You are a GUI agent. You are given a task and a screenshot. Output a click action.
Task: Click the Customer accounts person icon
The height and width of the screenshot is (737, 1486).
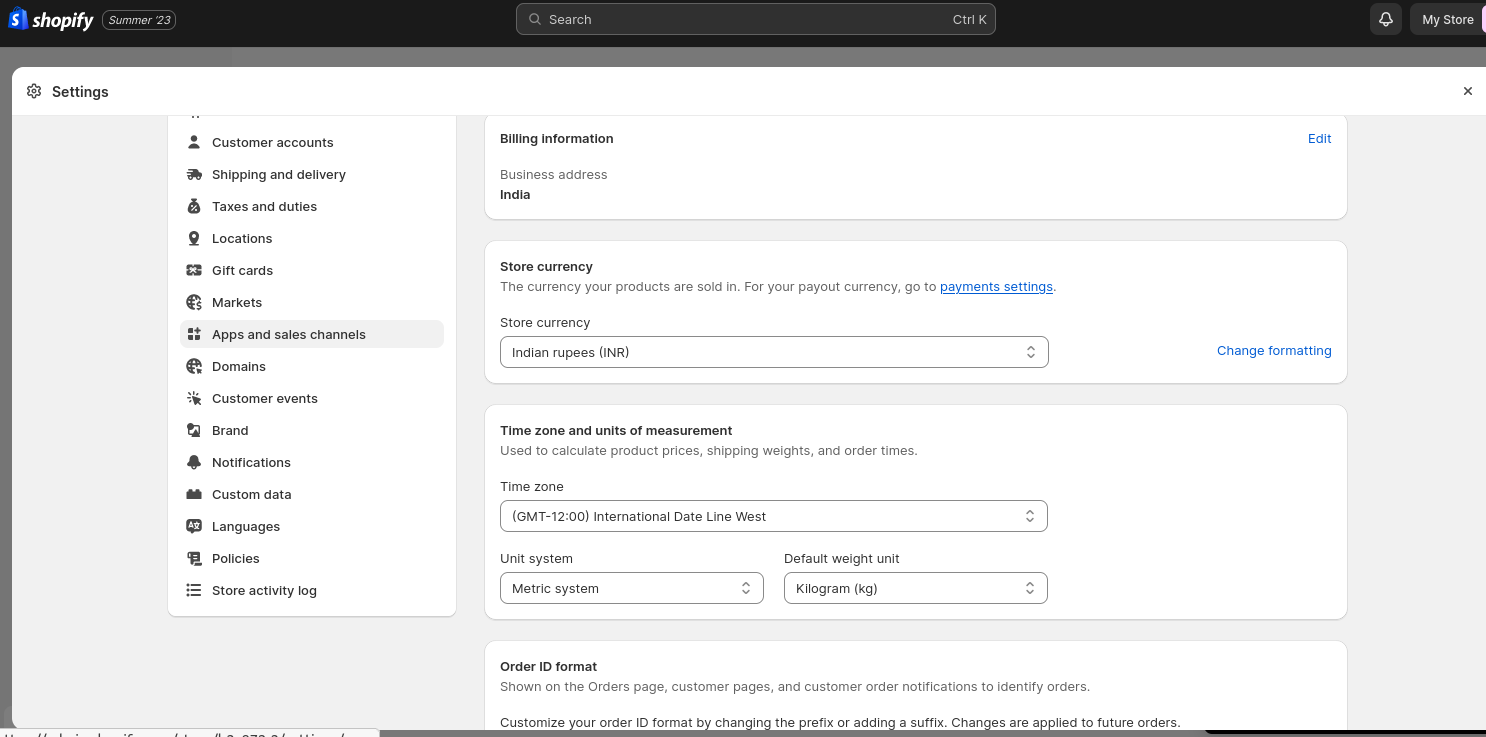(194, 142)
